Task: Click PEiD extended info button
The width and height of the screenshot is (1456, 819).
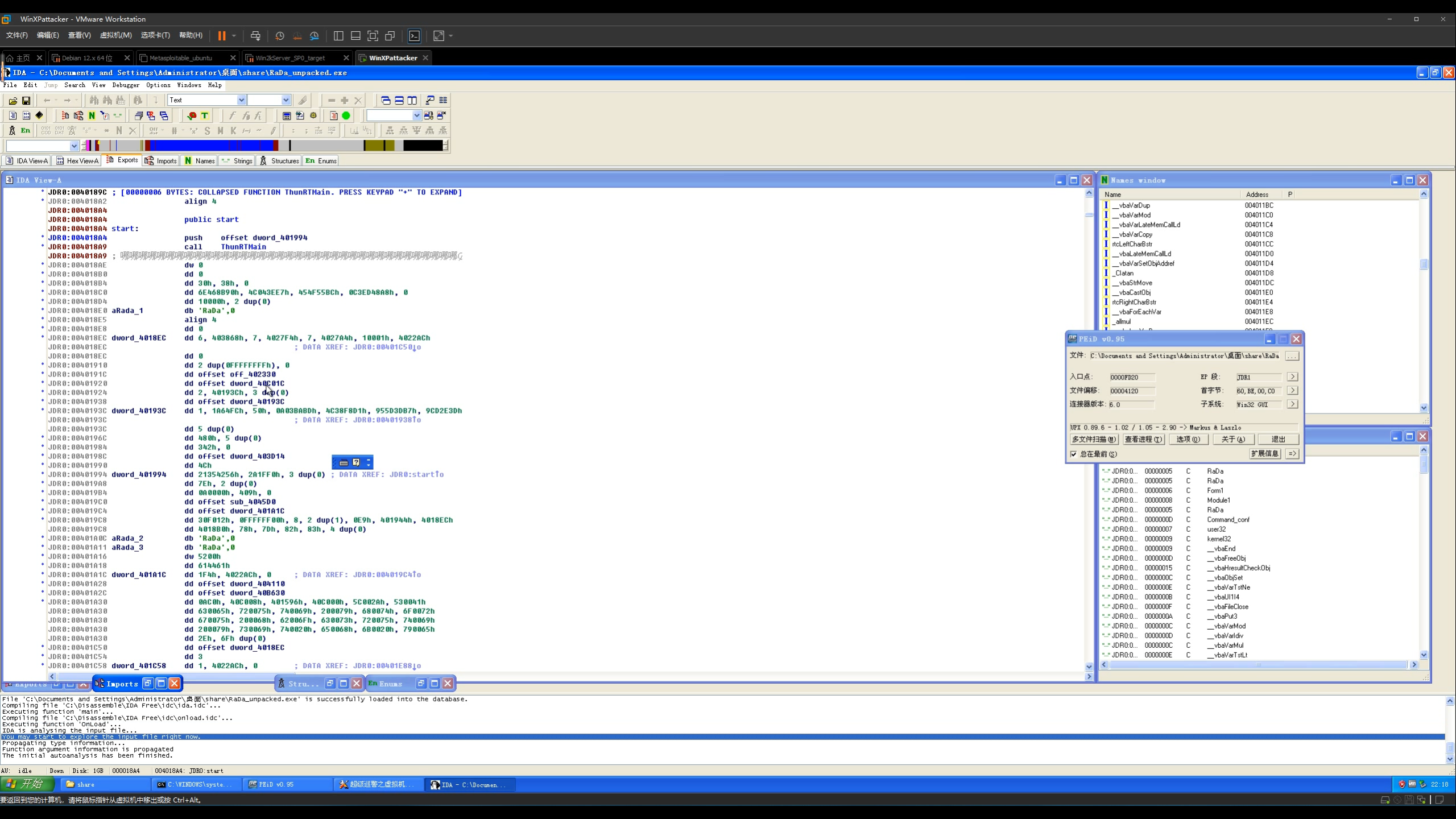Action: coord(1264,454)
